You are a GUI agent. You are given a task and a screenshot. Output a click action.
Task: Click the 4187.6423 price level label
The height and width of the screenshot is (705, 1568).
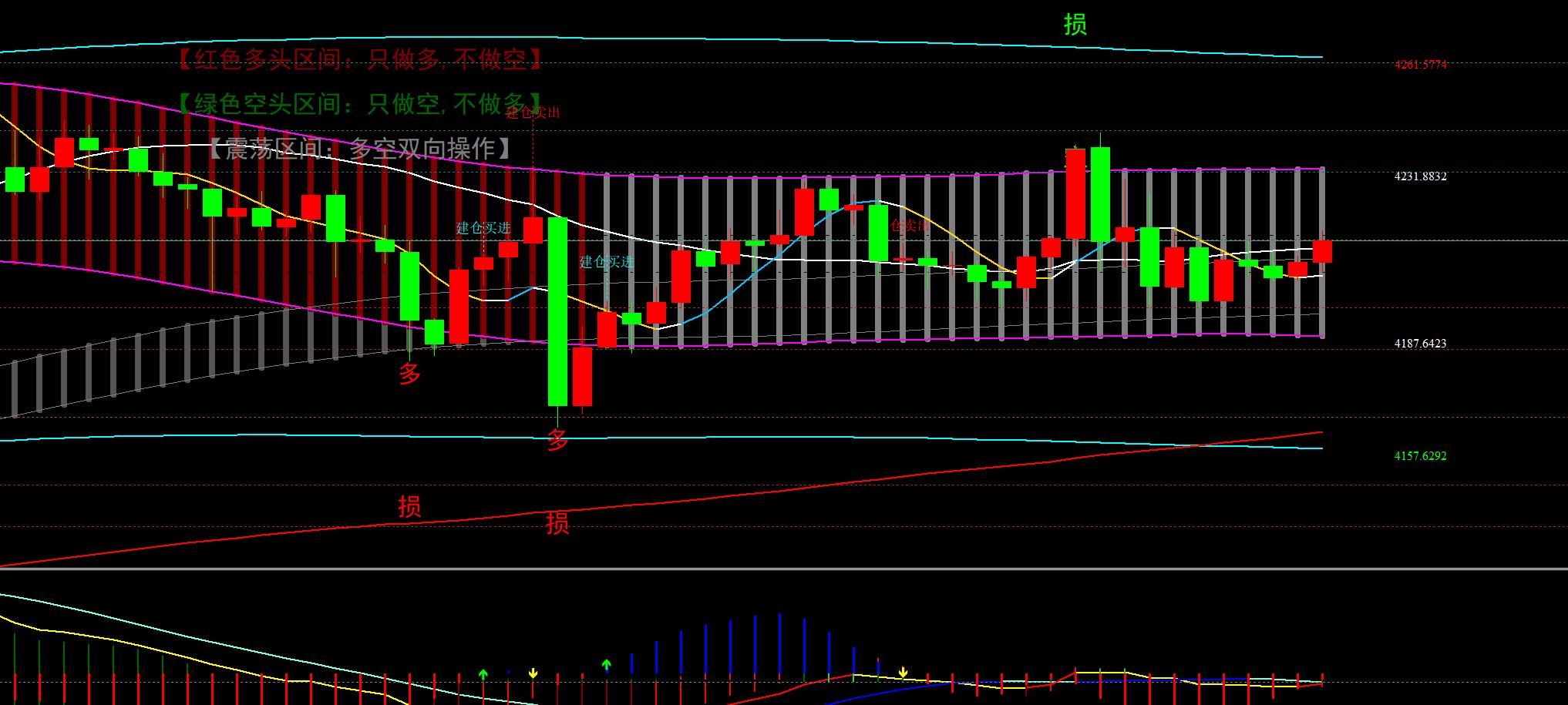point(1420,344)
